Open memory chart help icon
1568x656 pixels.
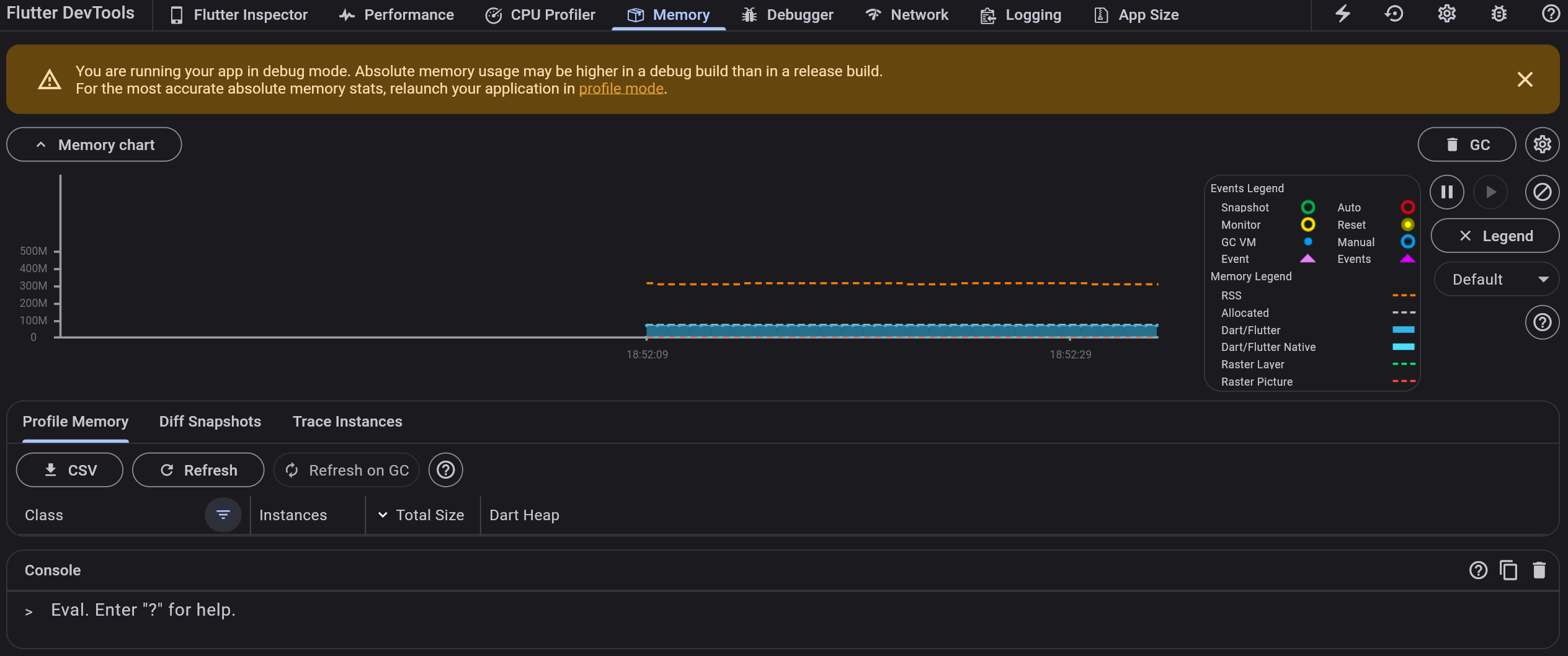pyautogui.click(x=1542, y=322)
